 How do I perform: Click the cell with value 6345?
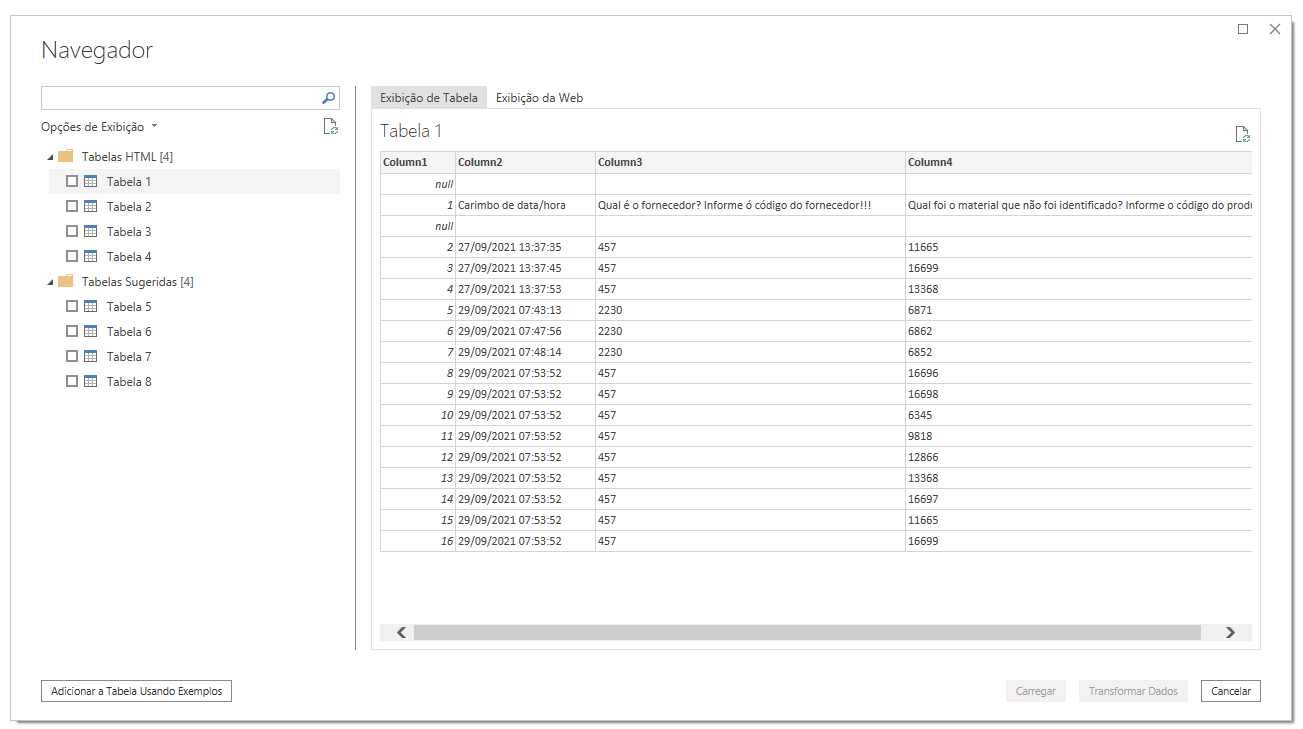(1078, 415)
